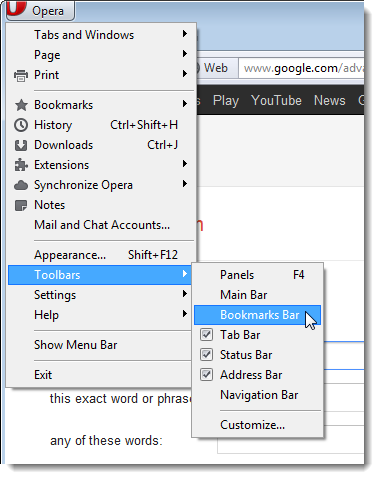Click the cloud icon beside Synchronize Opera
Image resolution: width=379 pixels, height=479 pixels.
tap(21, 185)
